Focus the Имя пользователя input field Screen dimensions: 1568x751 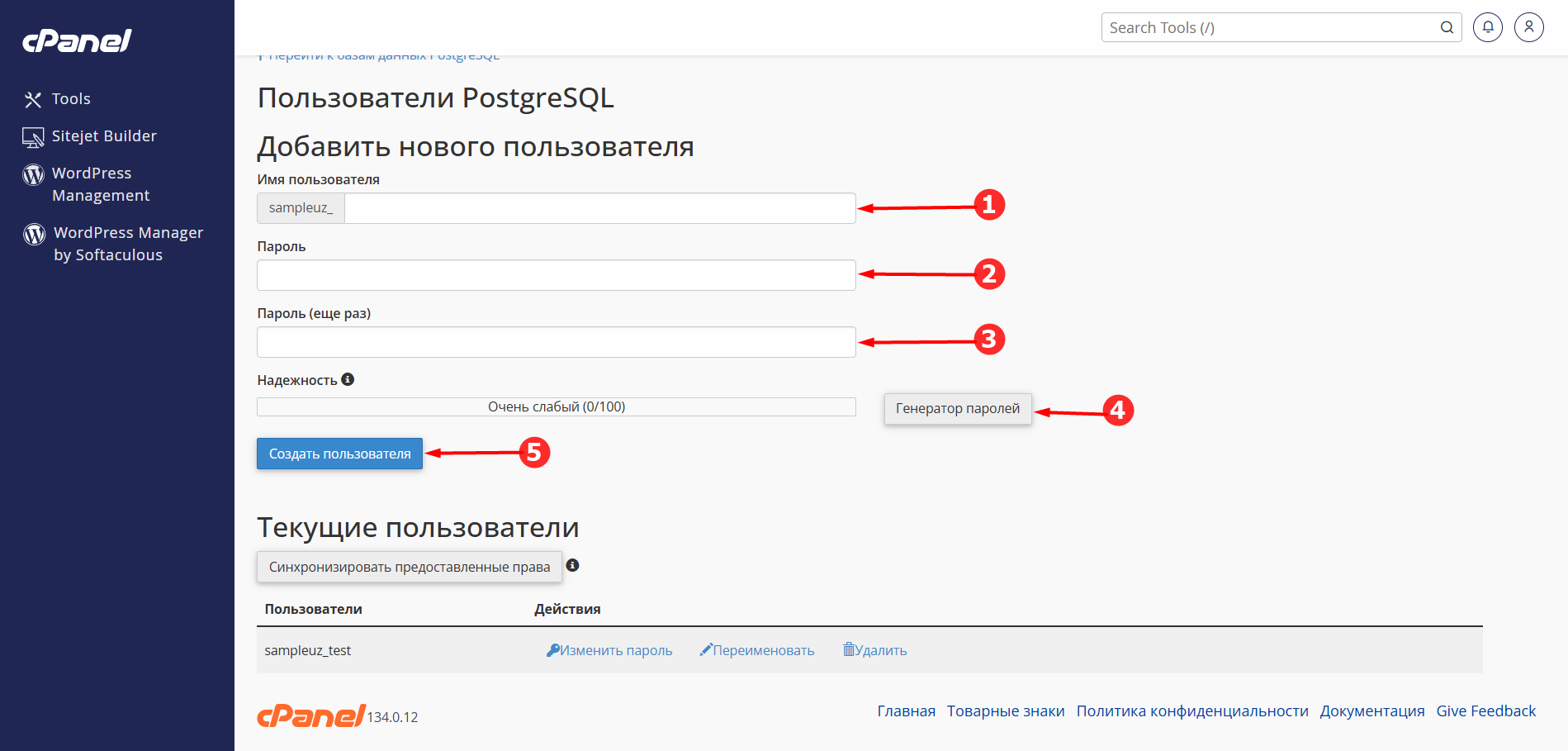(599, 208)
